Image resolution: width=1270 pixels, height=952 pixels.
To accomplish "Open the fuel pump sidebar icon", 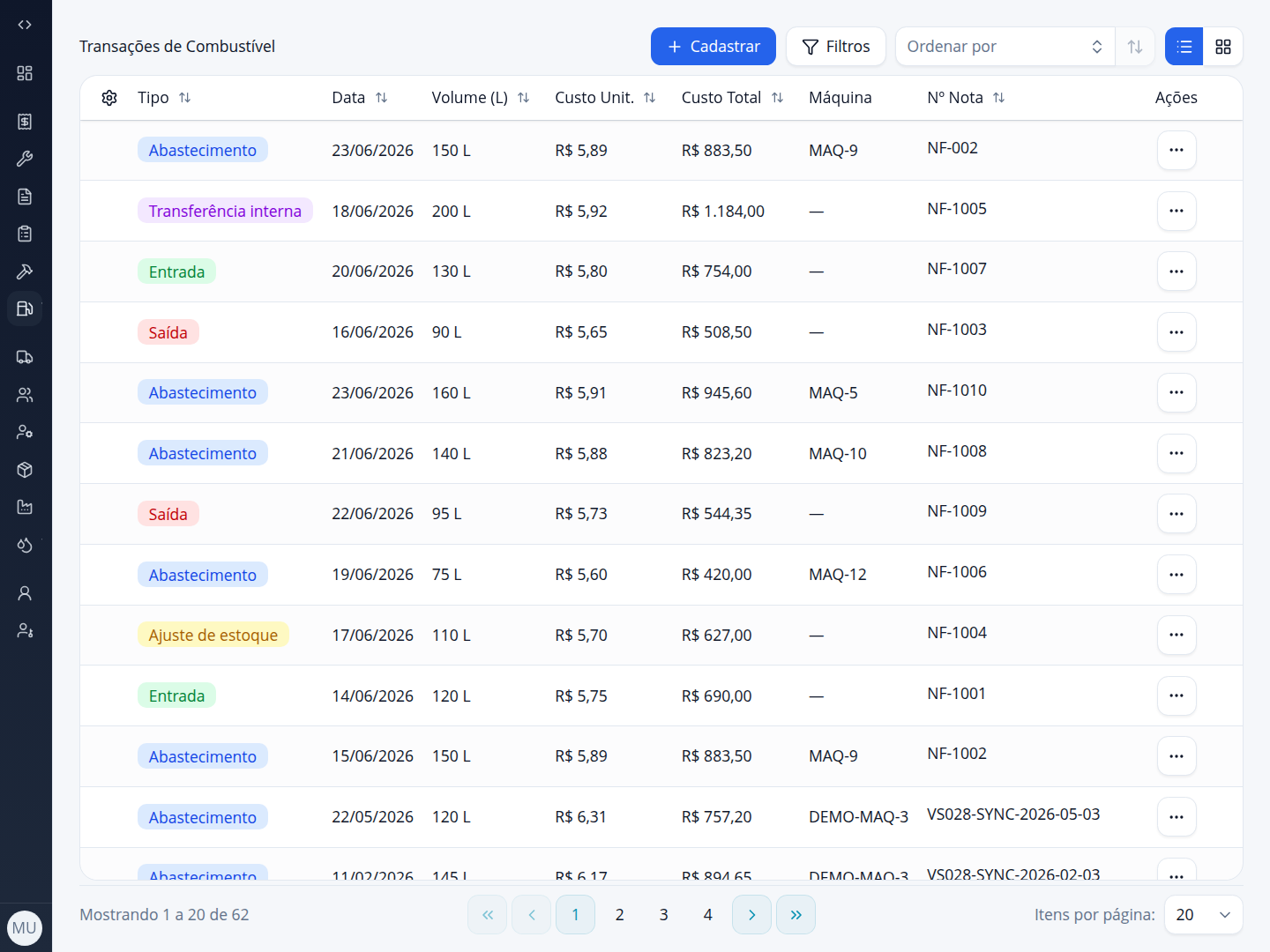I will pyautogui.click(x=25, y=309).
